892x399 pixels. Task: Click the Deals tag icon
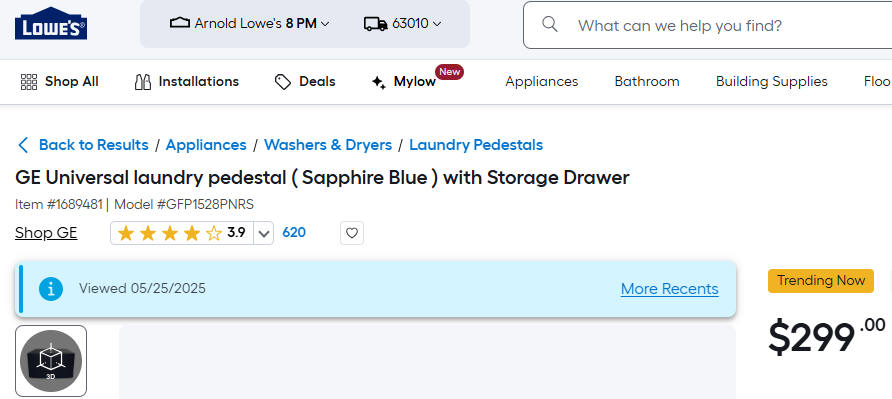tap(283, 82)
